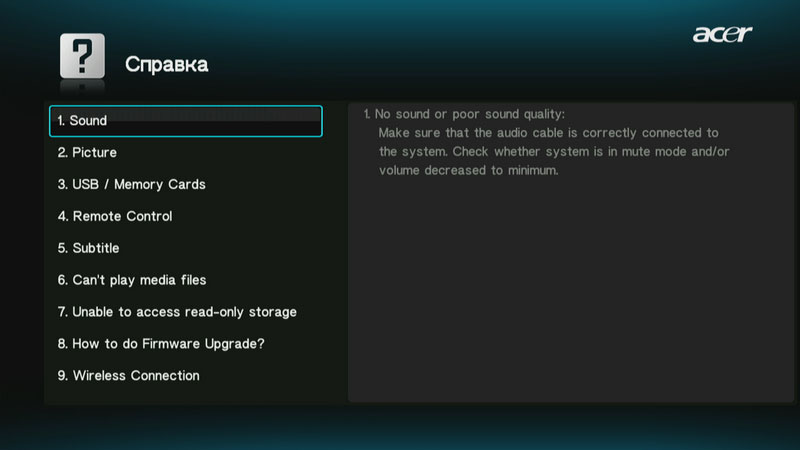Image resolution: width=800 pixels, height=450 pixels.
Task: Click the No sound or poor quality heading
Action: click(464, 114)
